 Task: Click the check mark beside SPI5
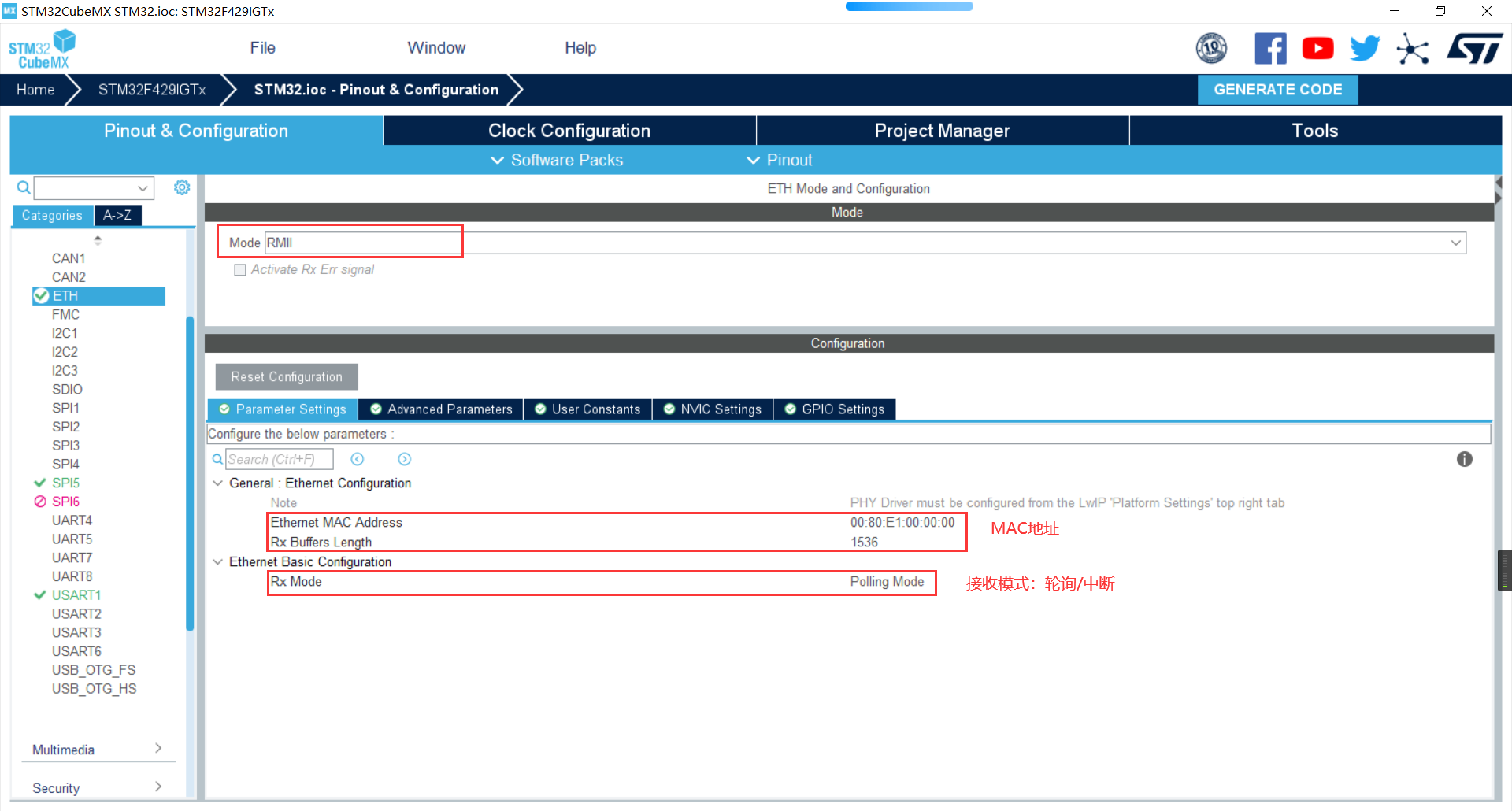point(40,483)
